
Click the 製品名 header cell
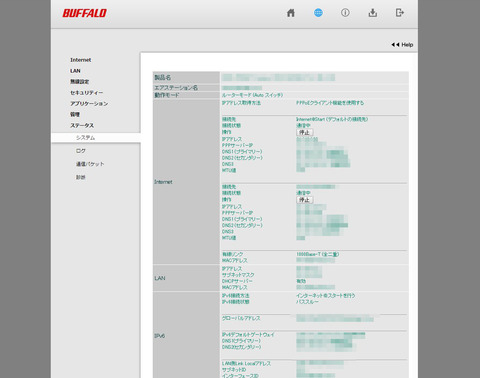tap(186, 77)
